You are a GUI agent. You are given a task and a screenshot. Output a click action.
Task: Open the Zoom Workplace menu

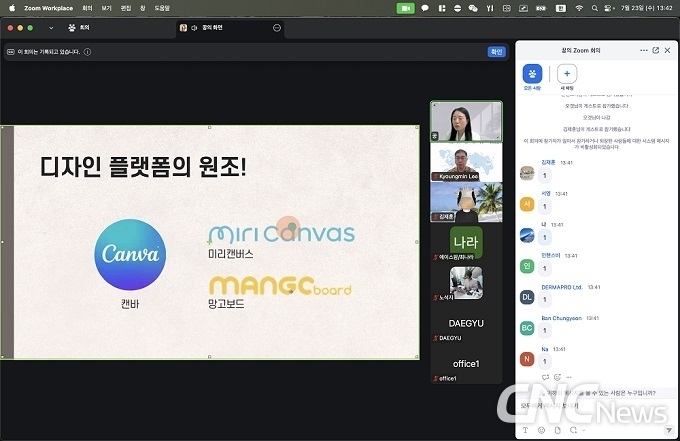coord(48,8)
